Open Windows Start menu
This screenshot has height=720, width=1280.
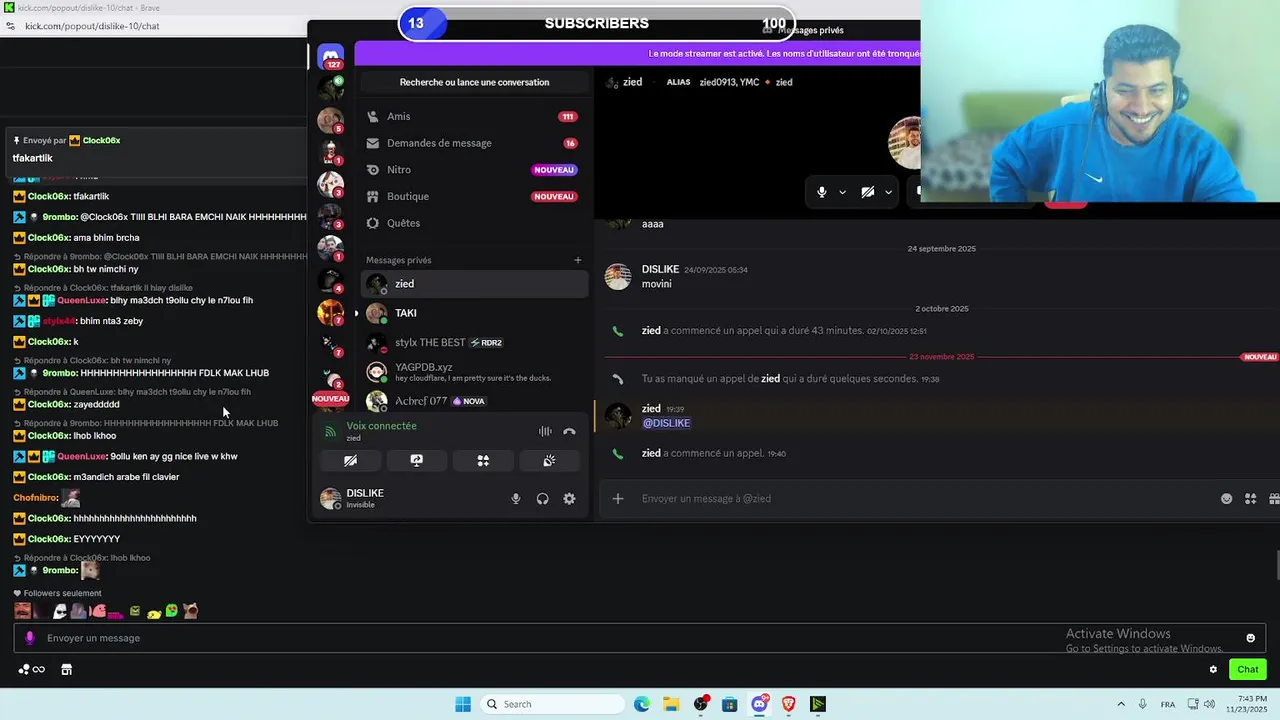463,704
